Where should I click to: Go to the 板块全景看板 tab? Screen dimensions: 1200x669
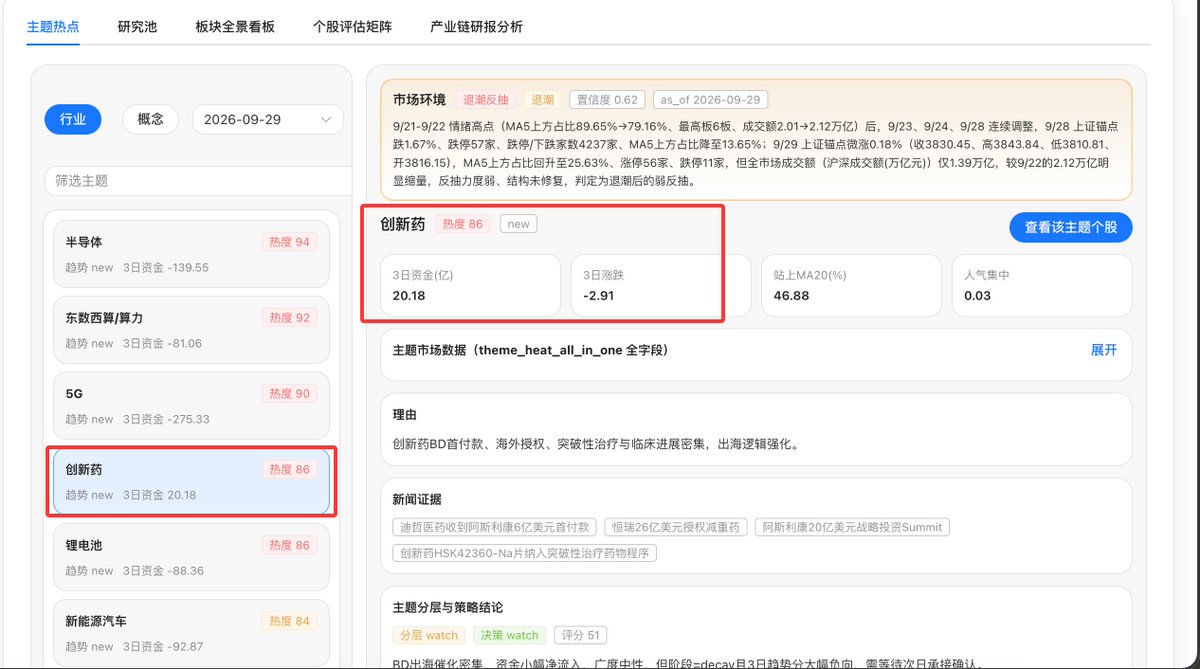(235, 27)
